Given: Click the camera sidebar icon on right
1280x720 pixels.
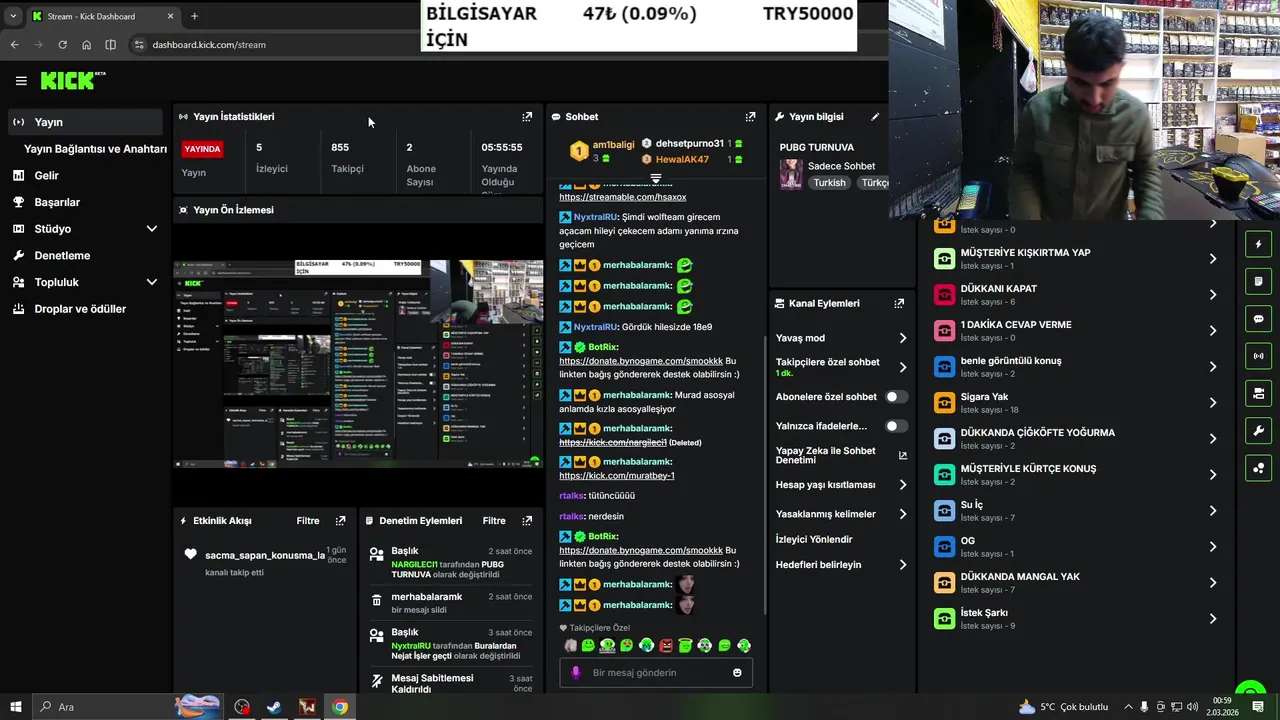Looking at the screenshot, I should tap(1259, 393).
